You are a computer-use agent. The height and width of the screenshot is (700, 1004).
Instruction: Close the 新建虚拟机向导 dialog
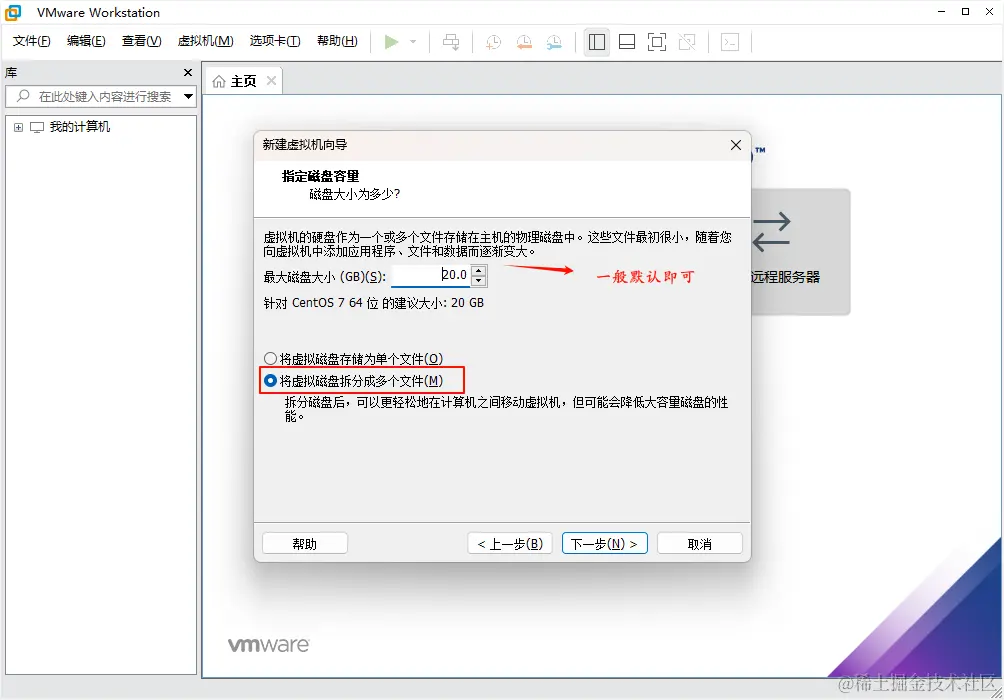pos(736,145)
